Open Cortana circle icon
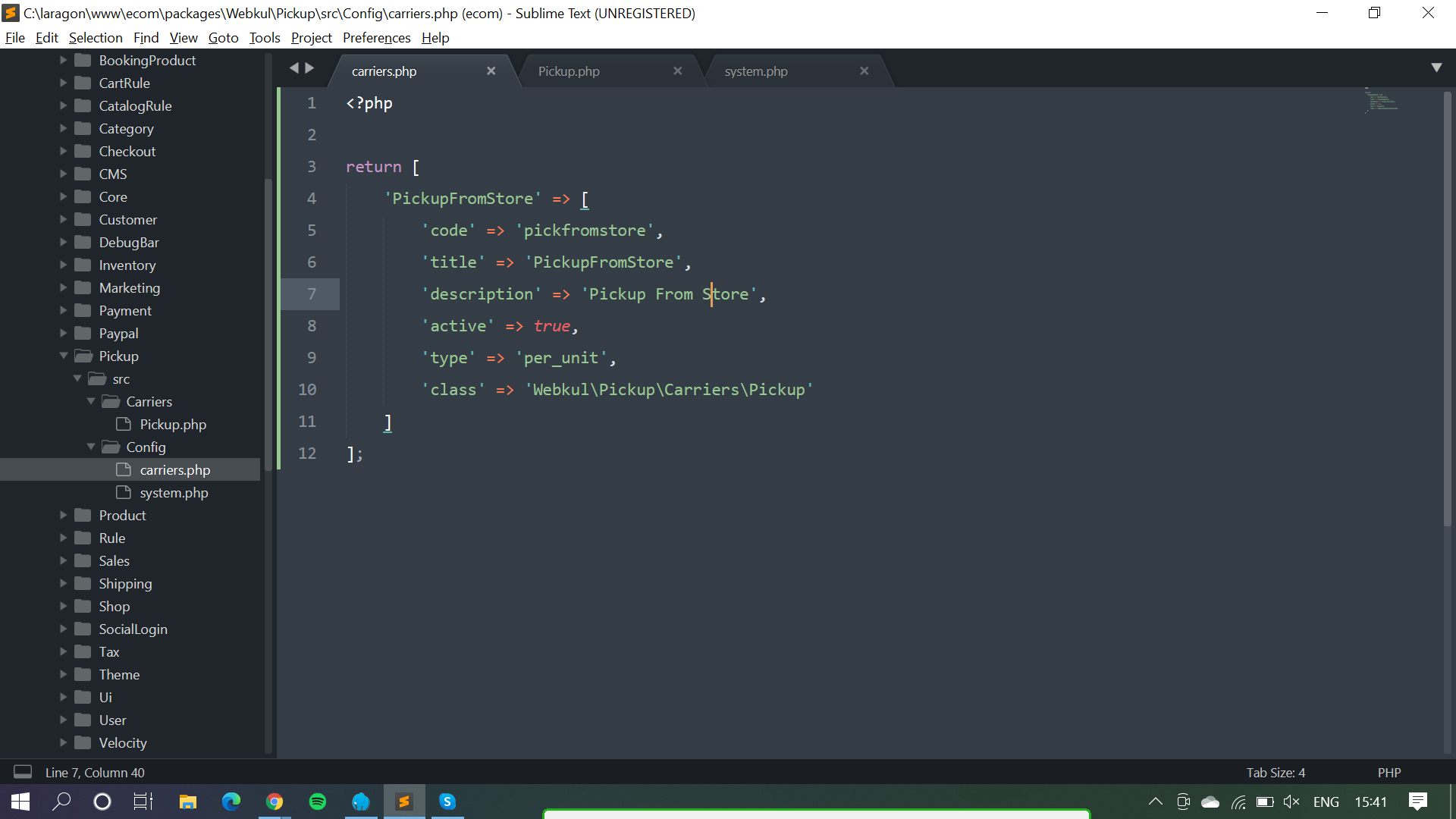1456x819 pixels. coord(102,802)
